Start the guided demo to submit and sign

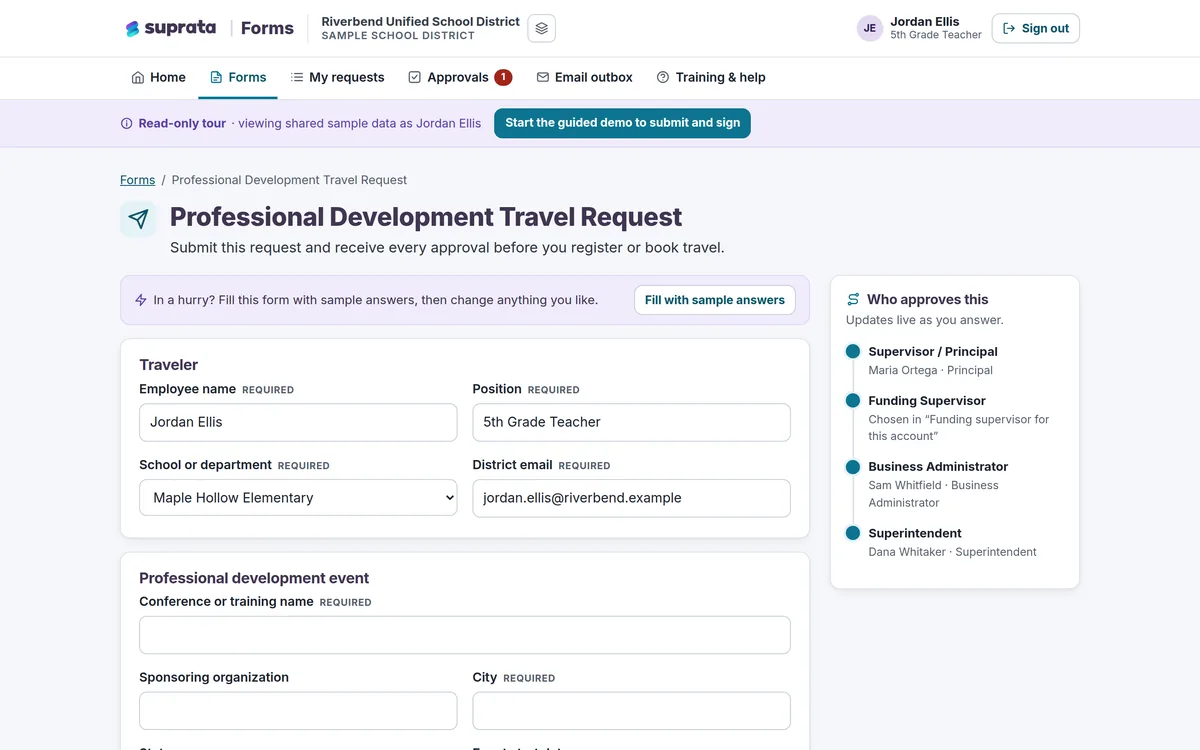622,123
